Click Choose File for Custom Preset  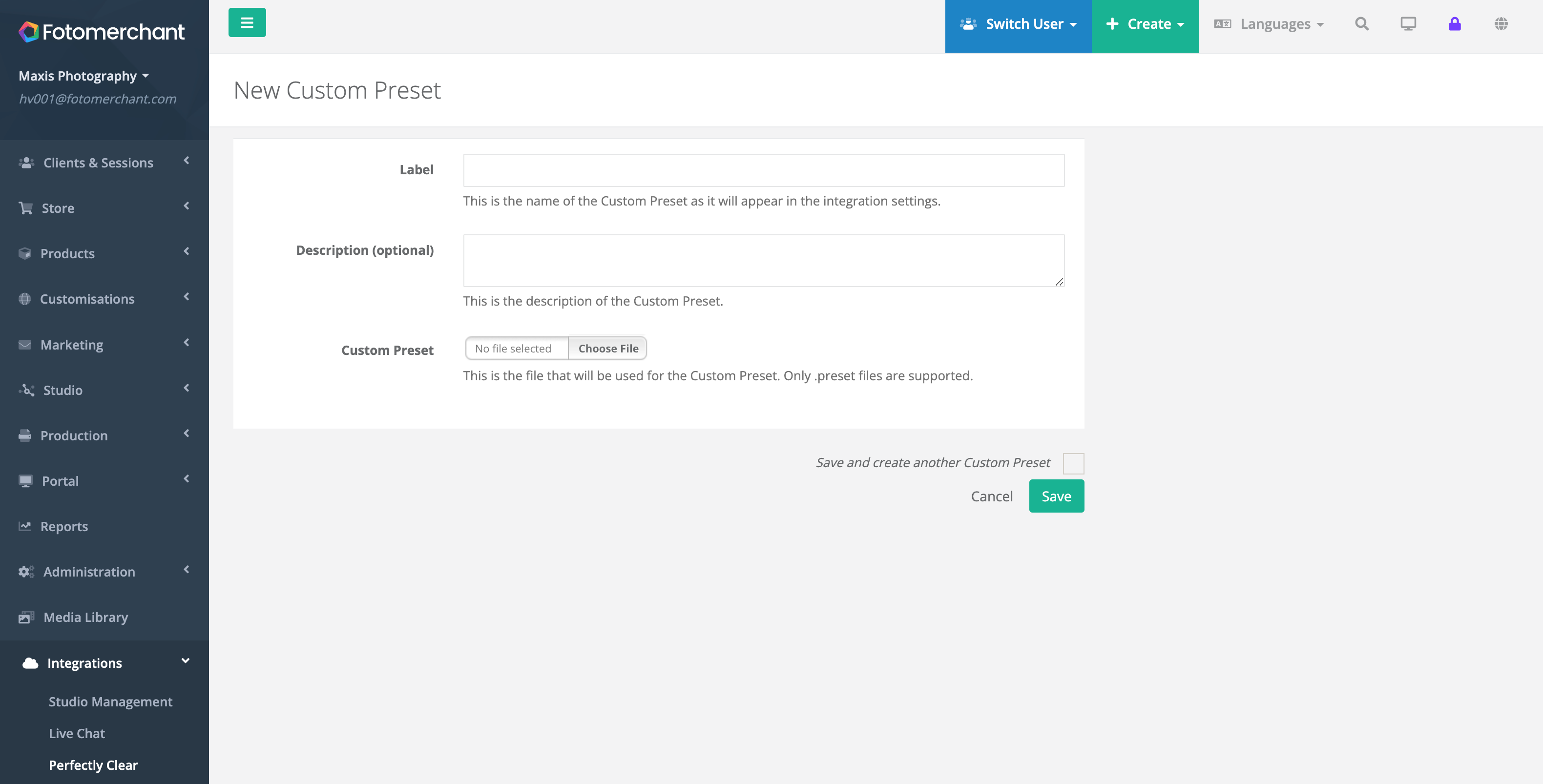[607, 348]
